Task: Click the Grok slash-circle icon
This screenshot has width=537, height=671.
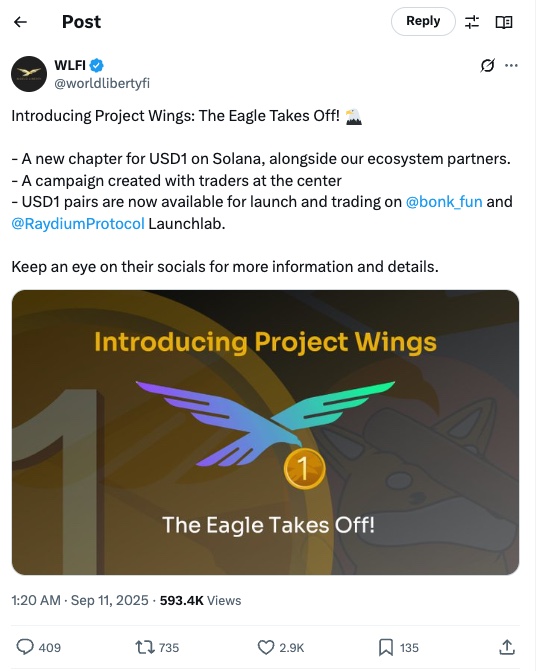Action: pos(487,65)
